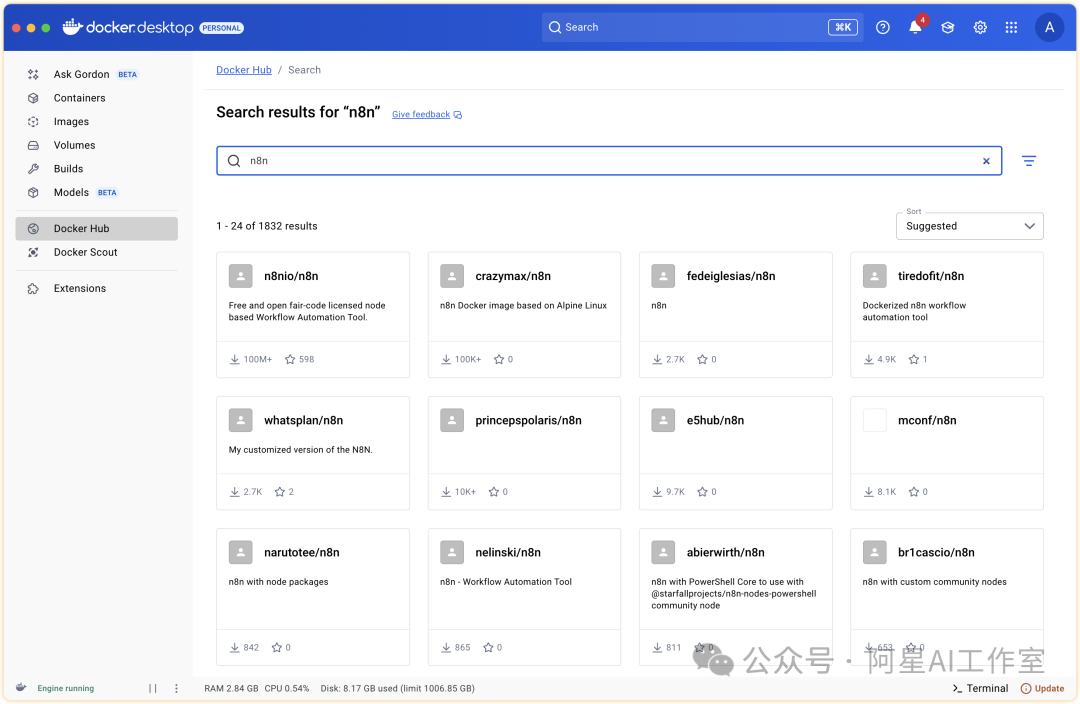Clear the n8n search field with X

pyautogui.click(x=986, y=161)
